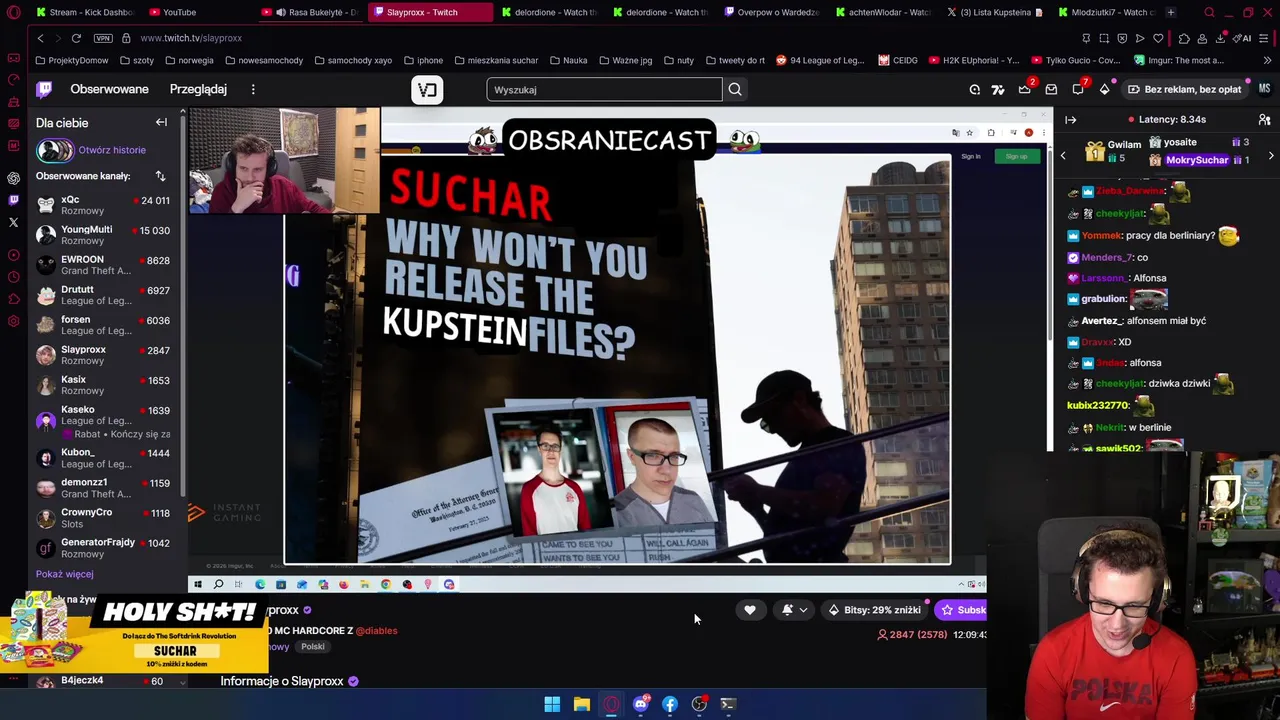Show next gift leaderboard arrow
The image size is (1280, 720).
pos(1271,155)
